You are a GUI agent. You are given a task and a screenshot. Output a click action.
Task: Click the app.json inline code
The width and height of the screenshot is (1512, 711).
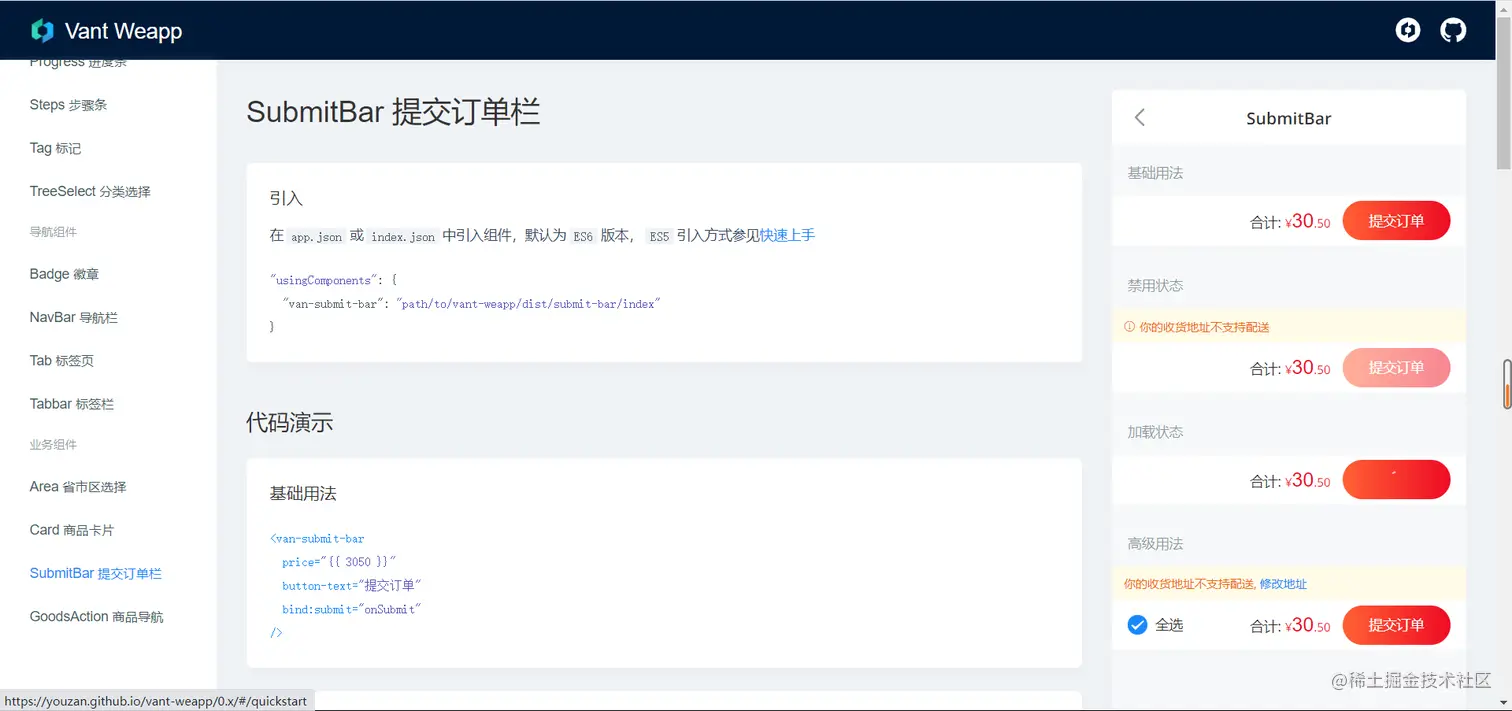coord(317,237)
